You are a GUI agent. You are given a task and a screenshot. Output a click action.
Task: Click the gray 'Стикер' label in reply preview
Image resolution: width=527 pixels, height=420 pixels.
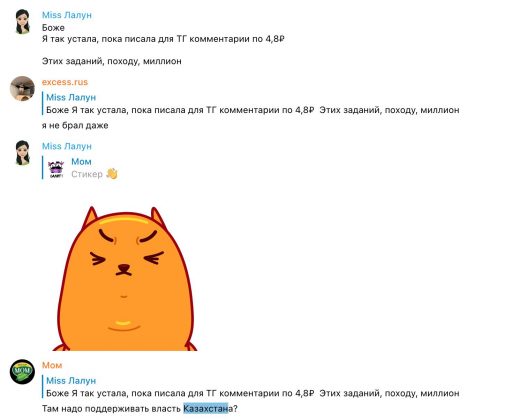click(x=87, y=174)
